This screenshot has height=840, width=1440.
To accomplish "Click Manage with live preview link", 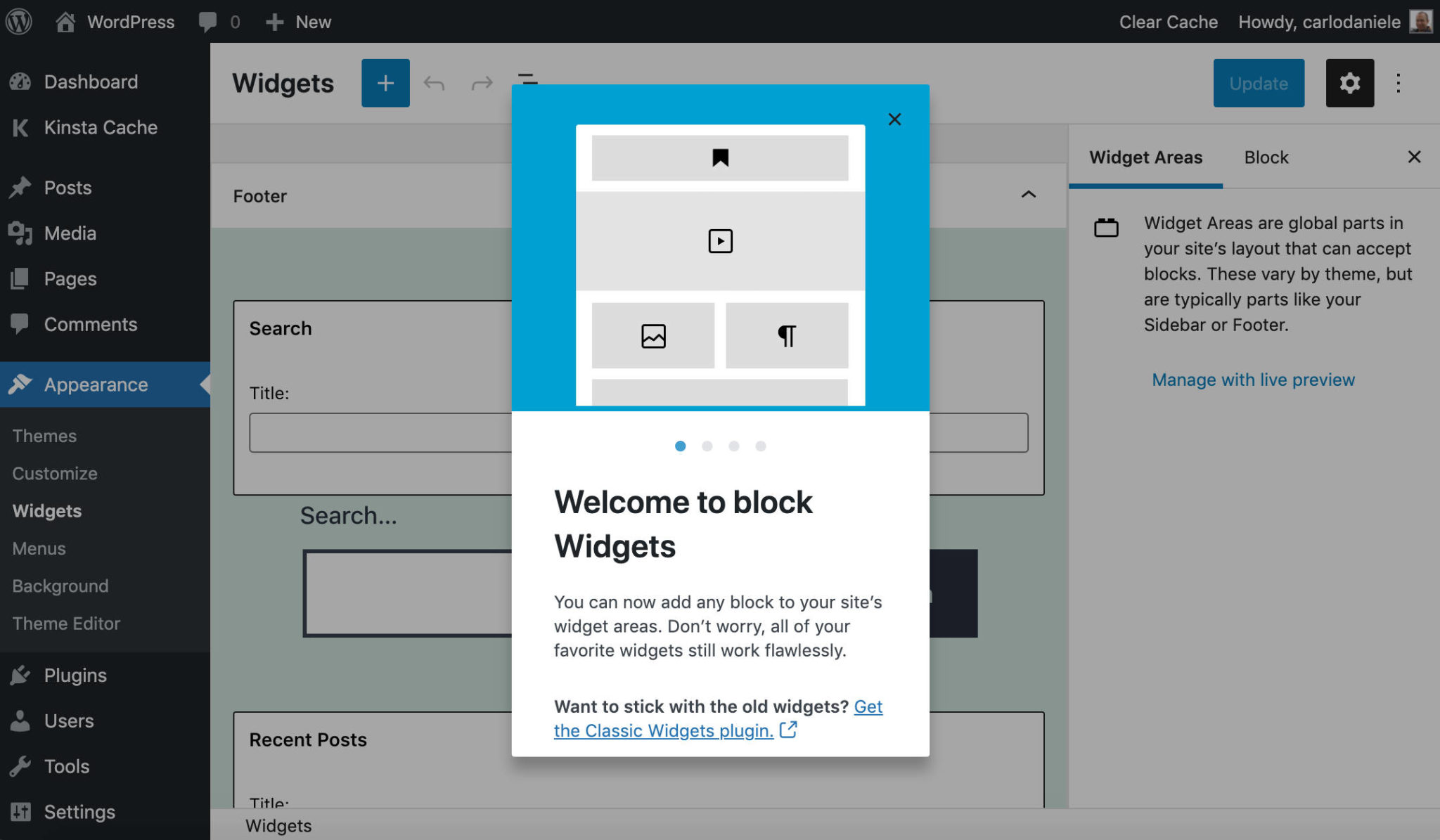I will 1252,378.
